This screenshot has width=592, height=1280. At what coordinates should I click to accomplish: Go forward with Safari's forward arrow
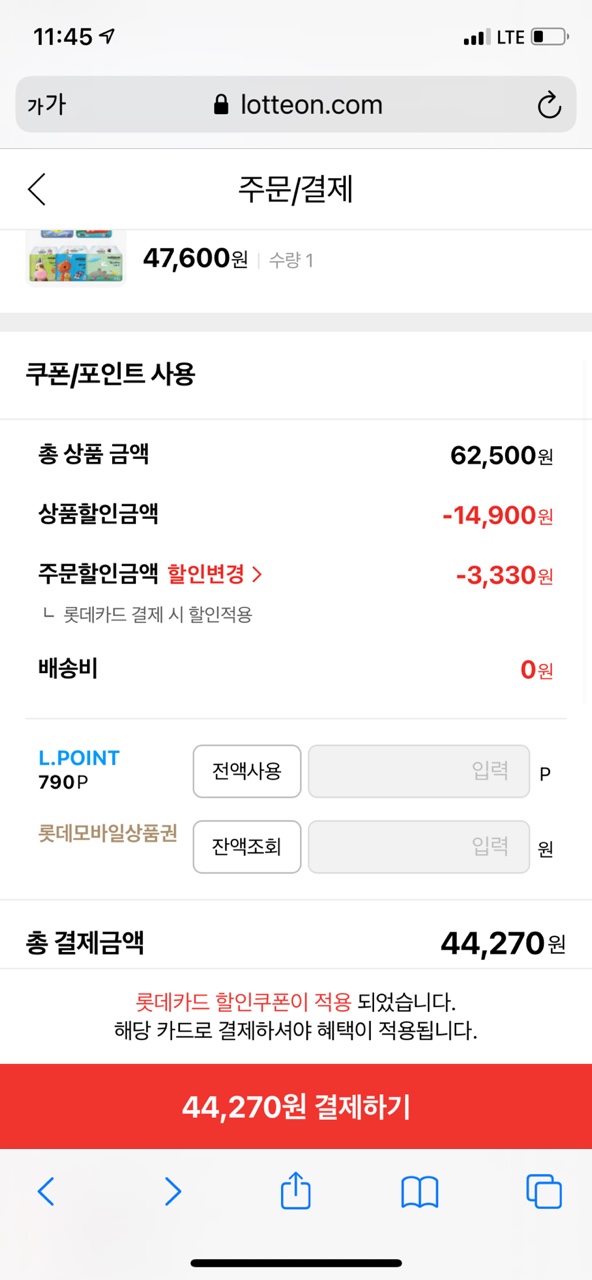coord(172,1191)
